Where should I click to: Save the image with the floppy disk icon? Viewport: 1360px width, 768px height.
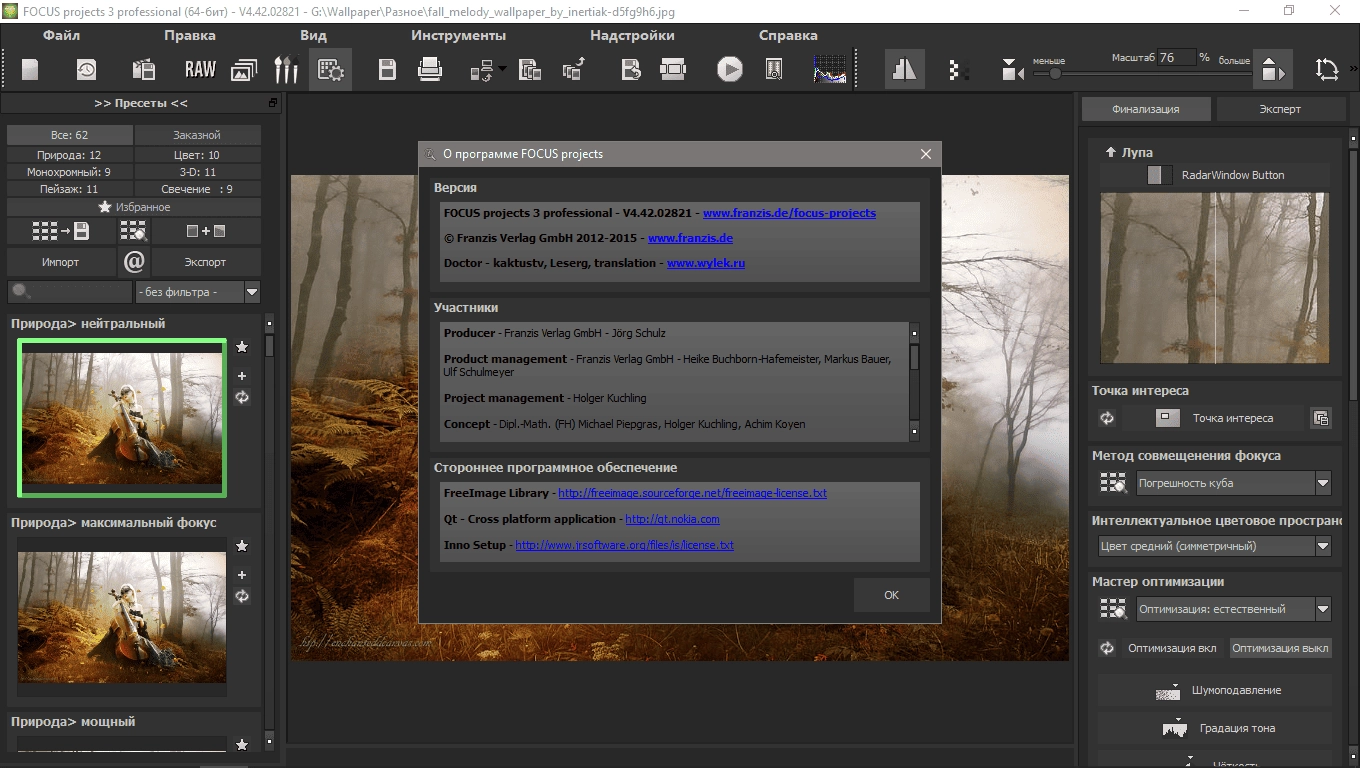point(387,70)
